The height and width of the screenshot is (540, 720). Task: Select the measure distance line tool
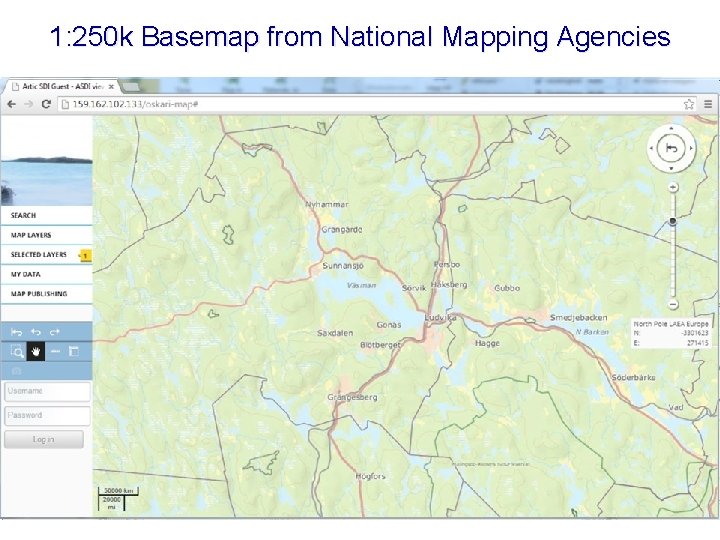55,352
